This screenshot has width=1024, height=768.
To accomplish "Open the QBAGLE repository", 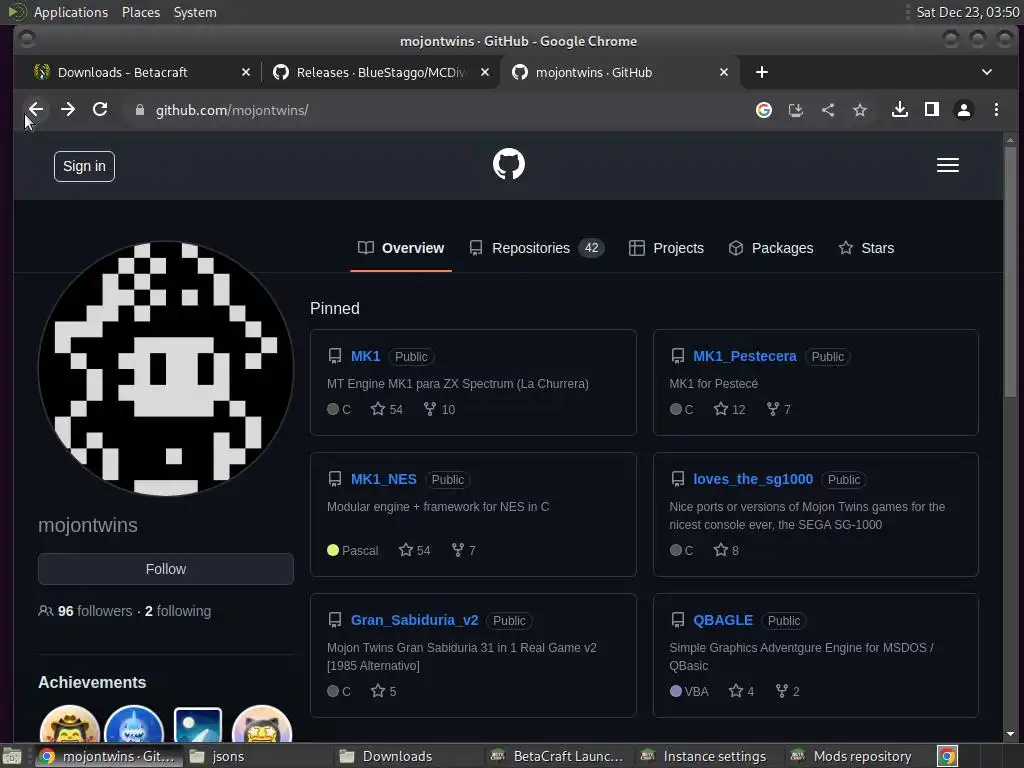I will coord(723,620).
